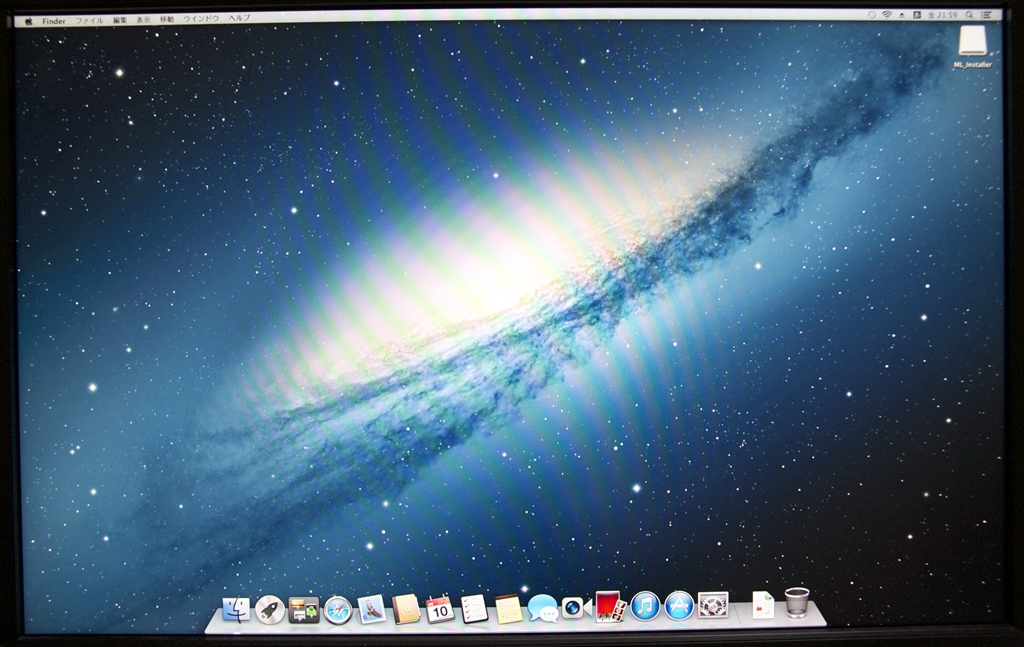Viewport: 1024px width, 647px height.
Task: Launch iTunes music note icon
Action: click(645, 606)
